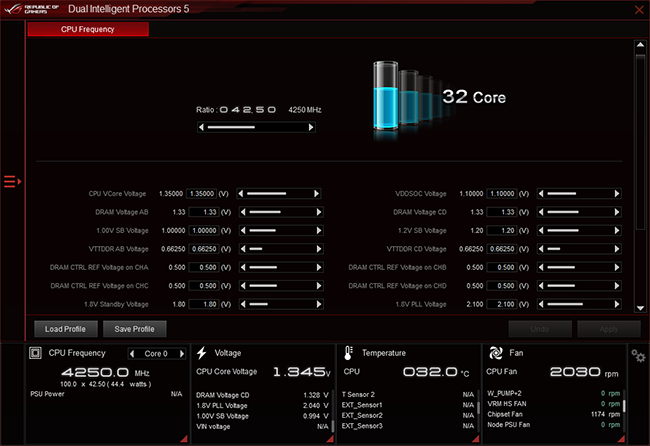Click the Save Profile button
Image resolution: width=650 pixels, height=446 pixels.
pyautogui.click(x=134, y=329)
